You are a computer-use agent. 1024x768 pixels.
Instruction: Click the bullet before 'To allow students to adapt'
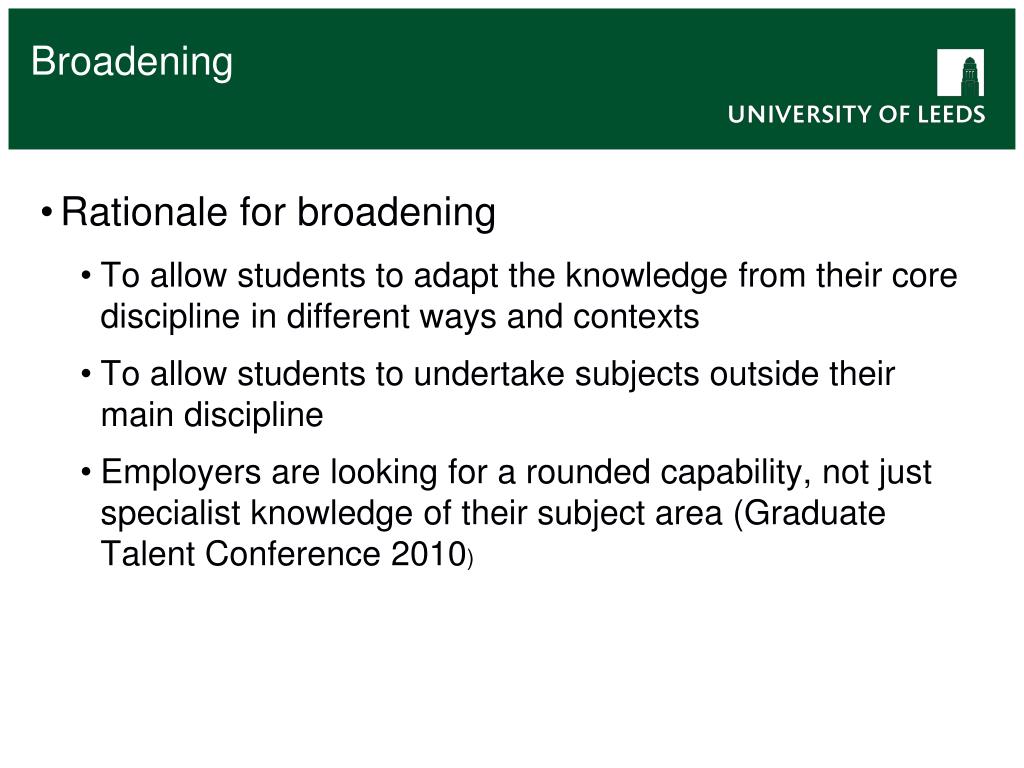(86, 276)
